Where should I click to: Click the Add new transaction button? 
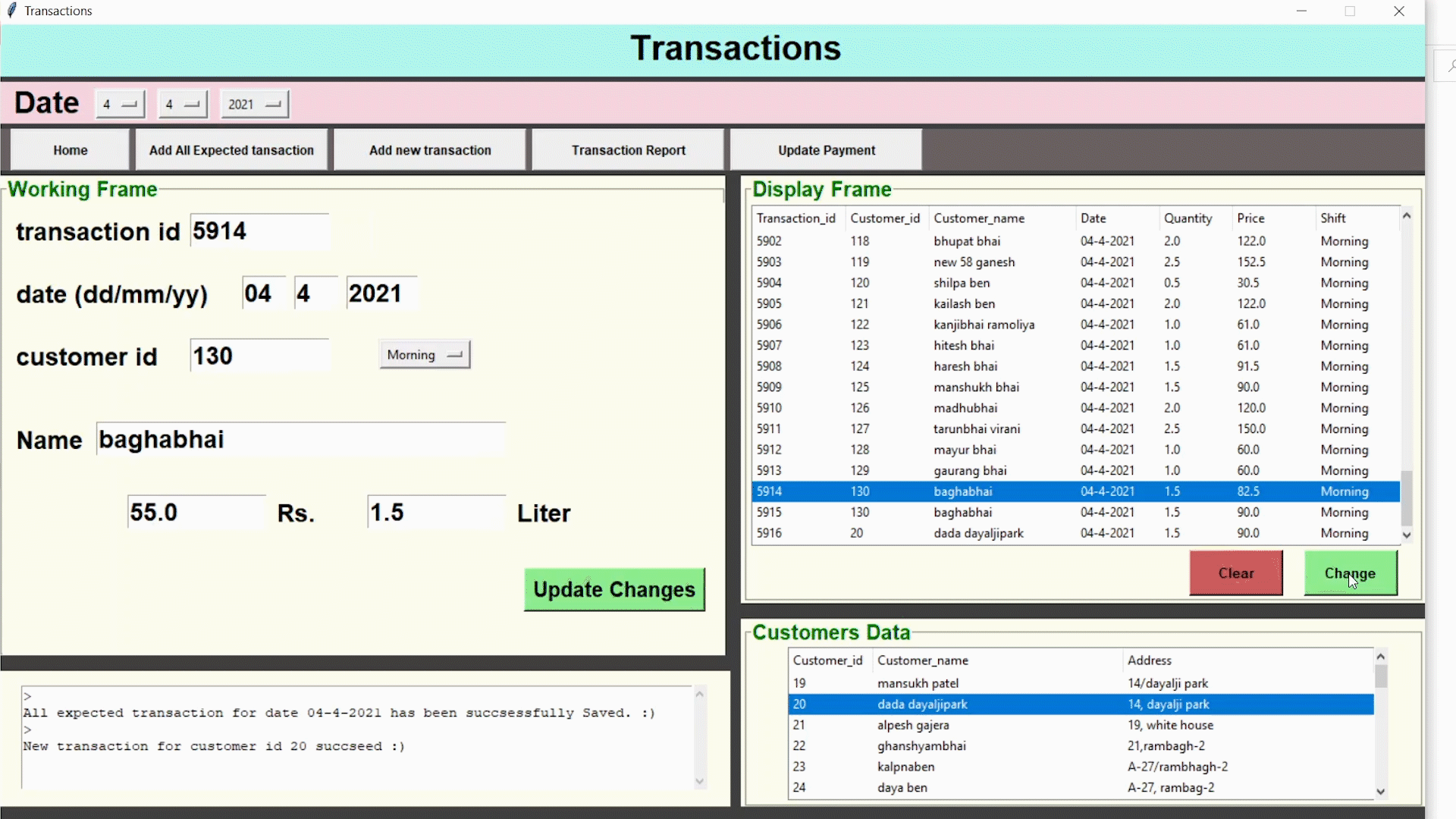429,149
